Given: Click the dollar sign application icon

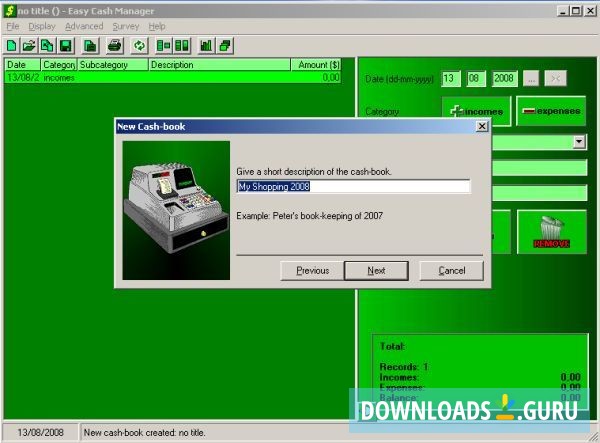Looking at the screenshot, I should 10,11.
